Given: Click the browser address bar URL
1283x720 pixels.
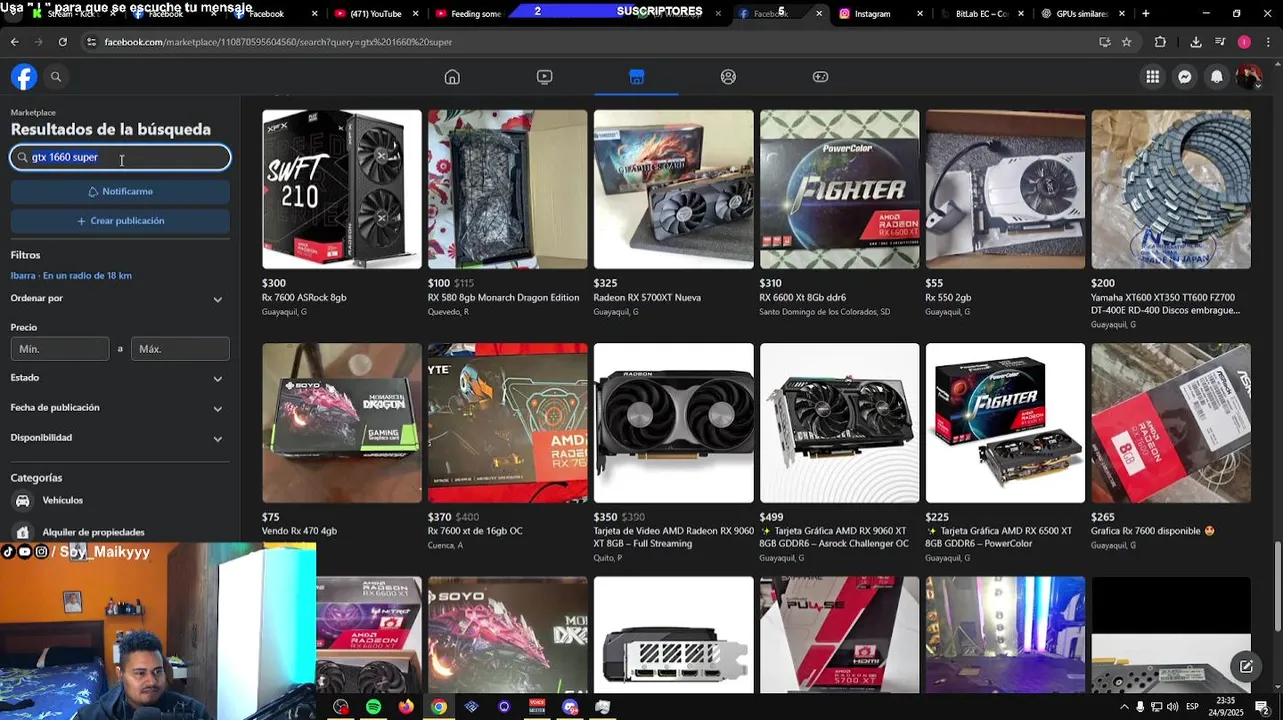Looking at the screenshot, I should 278,42.
